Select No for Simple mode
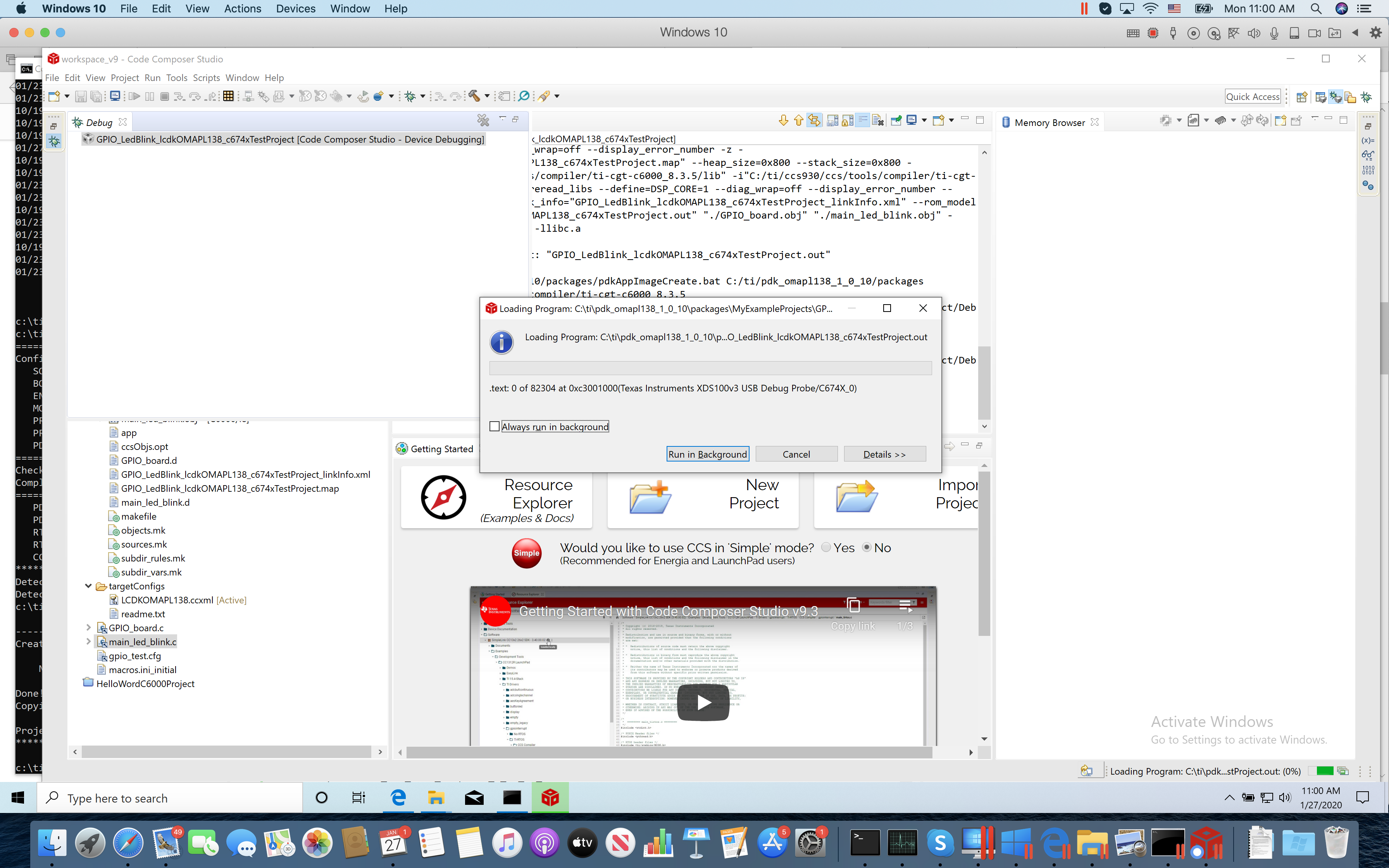 [x=867, y=548]
